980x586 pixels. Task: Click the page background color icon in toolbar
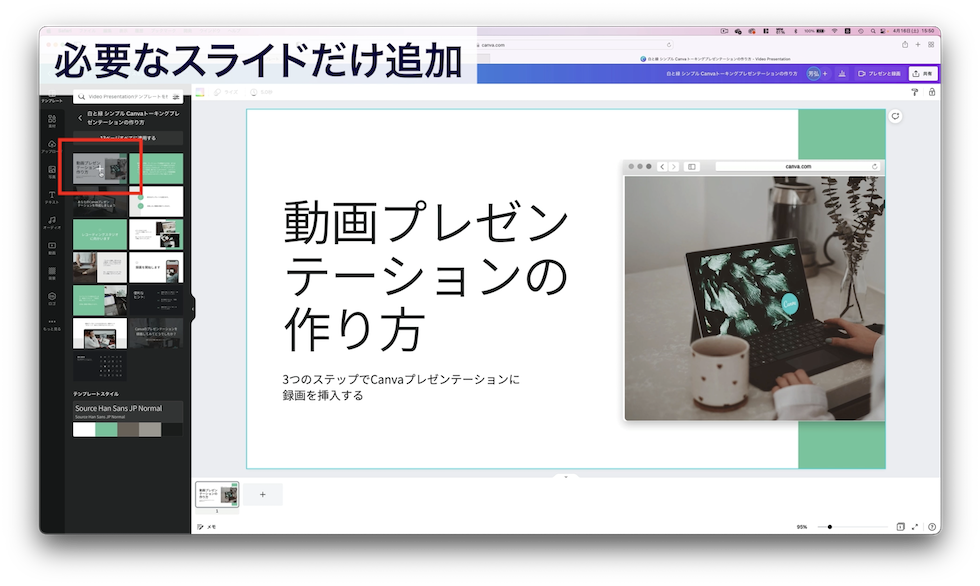pyautogui.click(x=200, y=92)
